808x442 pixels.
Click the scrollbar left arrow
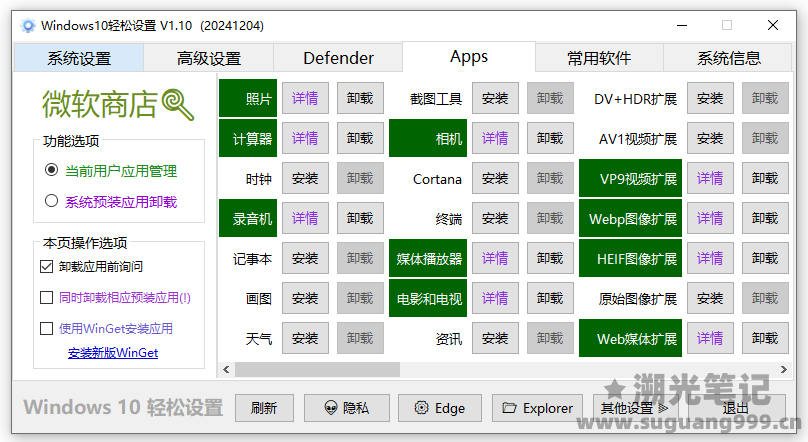coord(226,369)
